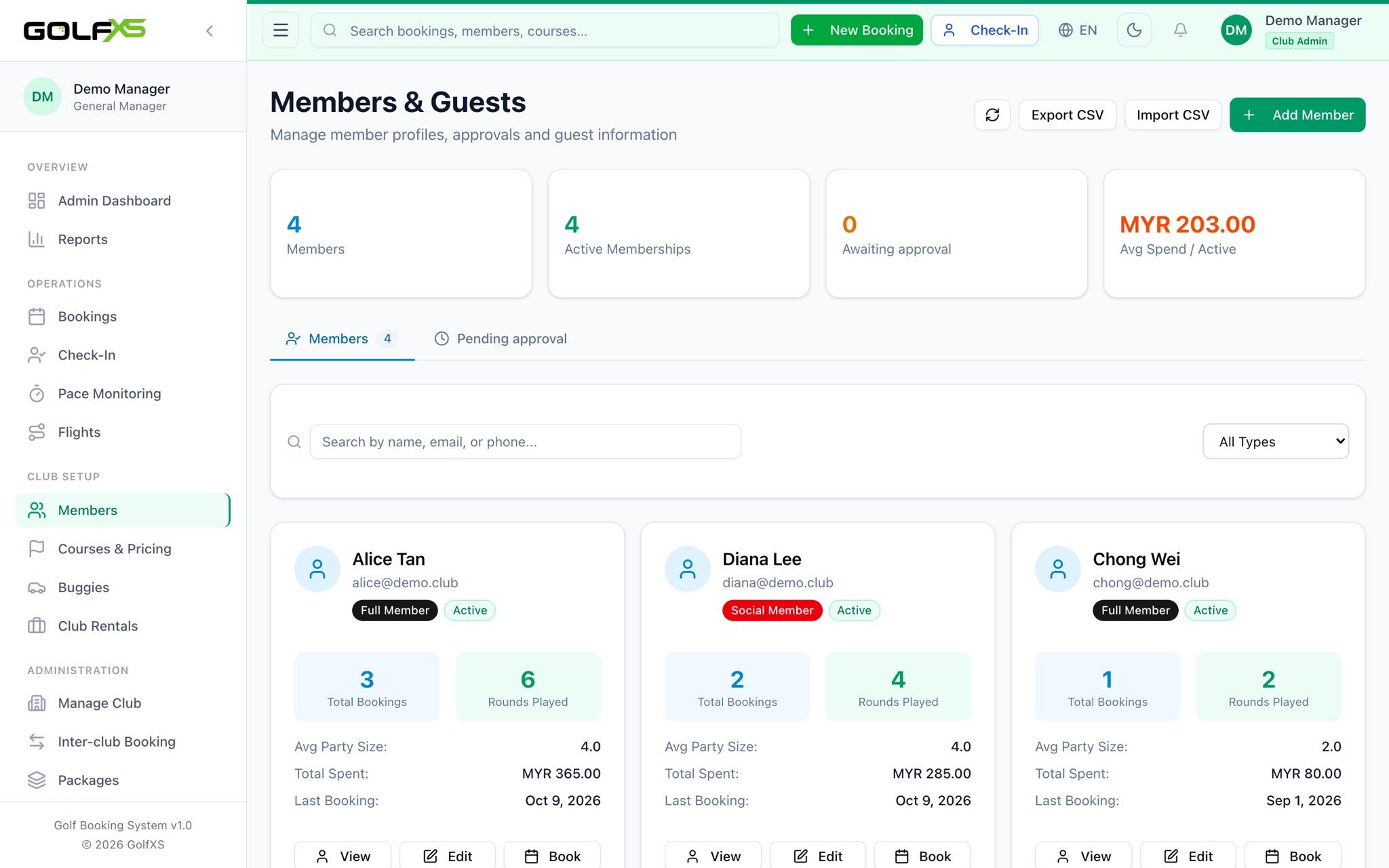Toggle dark mode with the moon icon
1389x868 pixels.
(x=1134, y=30)
